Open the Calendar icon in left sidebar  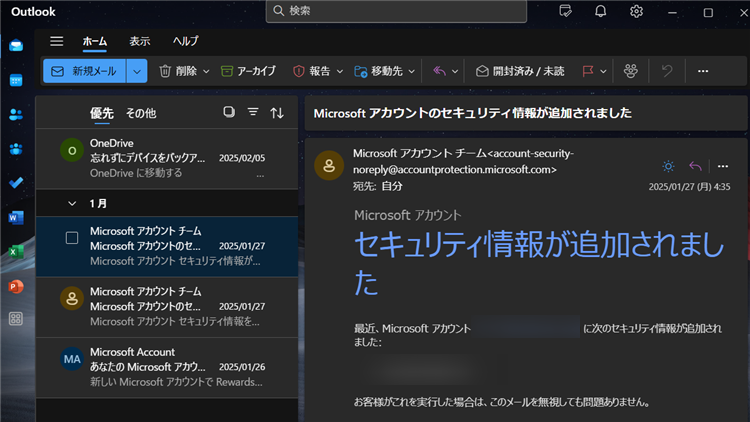[16, 80]
